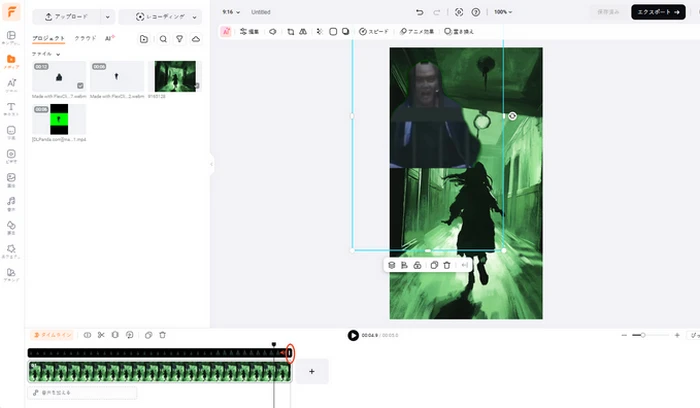The width and height of the screenshot is (700, 408).
Task: Open the Templates sidebar panel
Action: click(11, 37)
